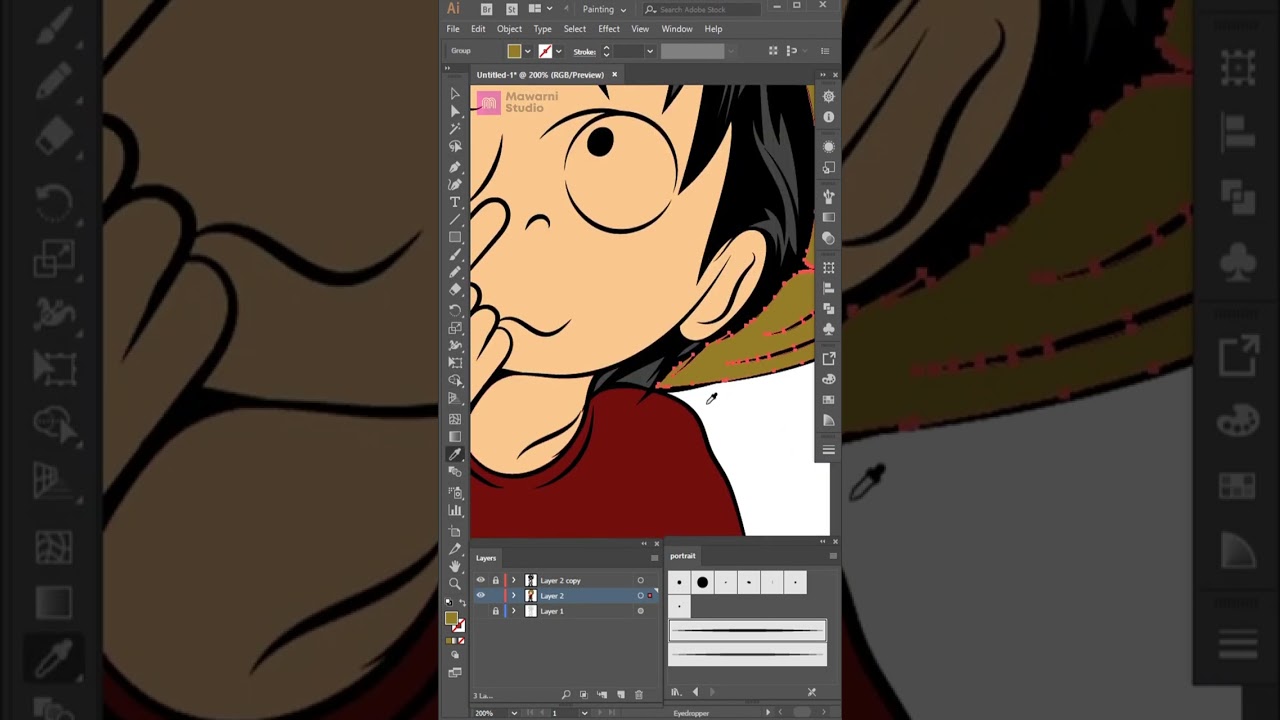Delete selected layer with trash icon
The height and width of the screenshot is (720, 1280).
pos(639,694)
